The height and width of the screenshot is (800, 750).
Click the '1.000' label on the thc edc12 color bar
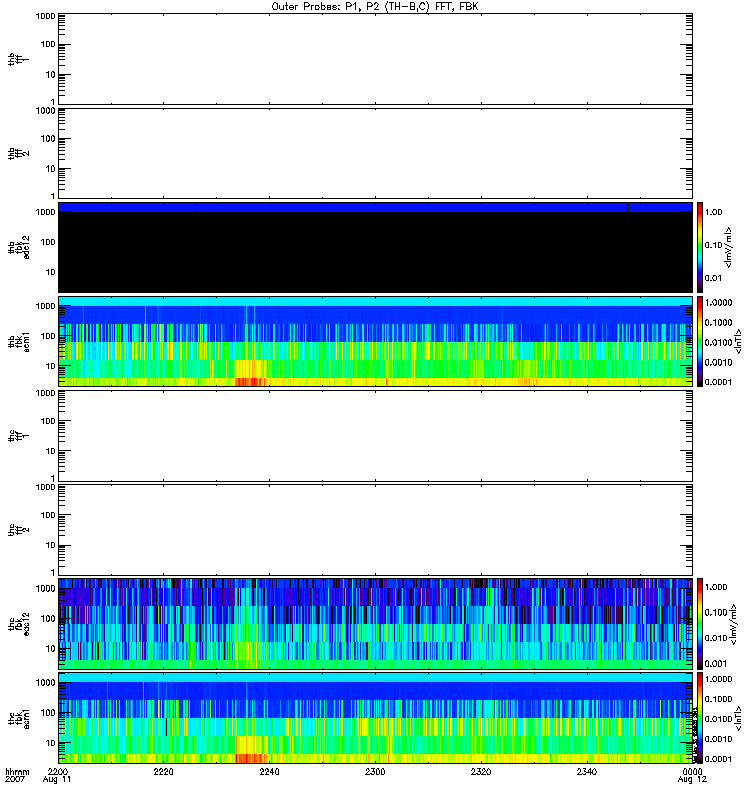tap(716, 587)
